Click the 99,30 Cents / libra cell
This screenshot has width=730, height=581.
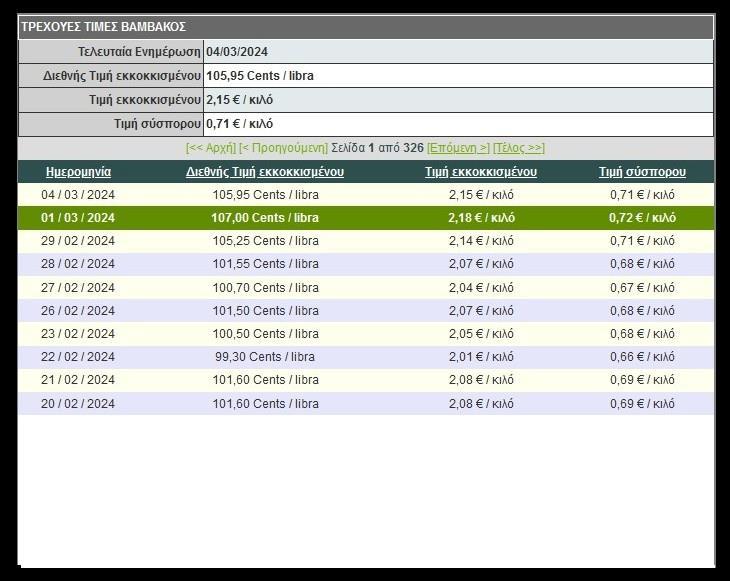[265, 357]
